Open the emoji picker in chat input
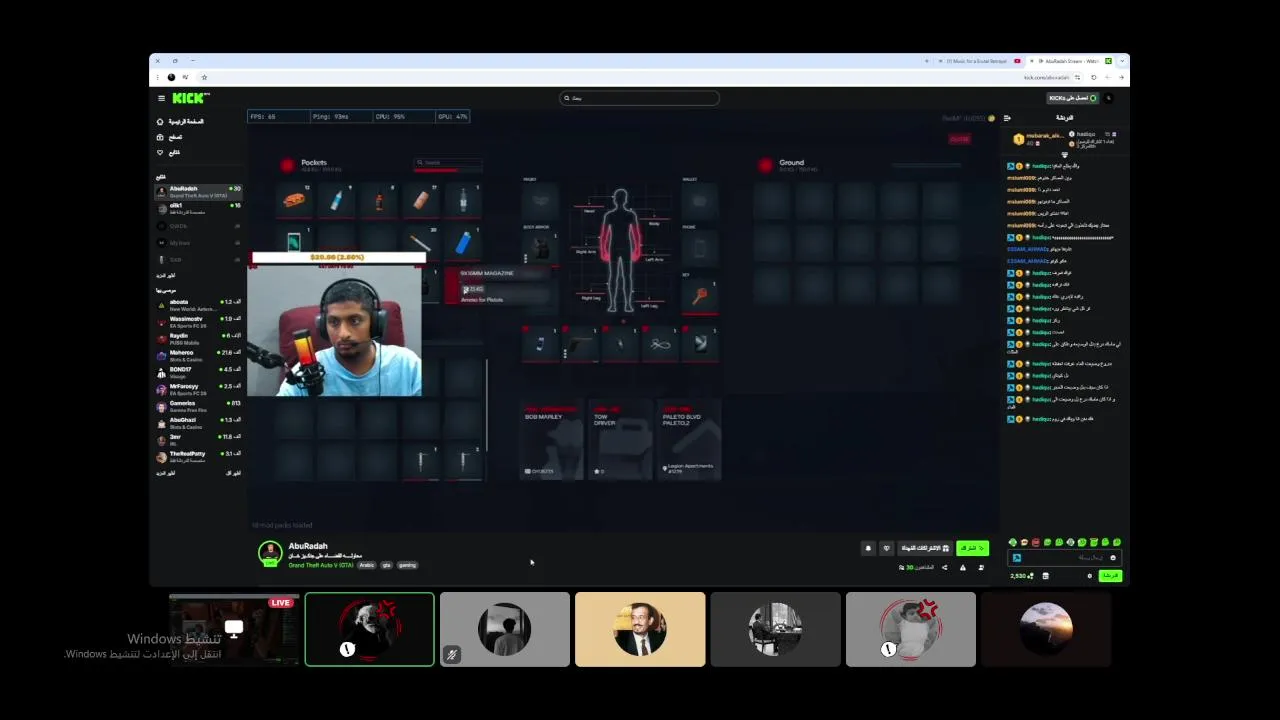Viewport: 1280px width, 720px height. [x=1113, y=558]
